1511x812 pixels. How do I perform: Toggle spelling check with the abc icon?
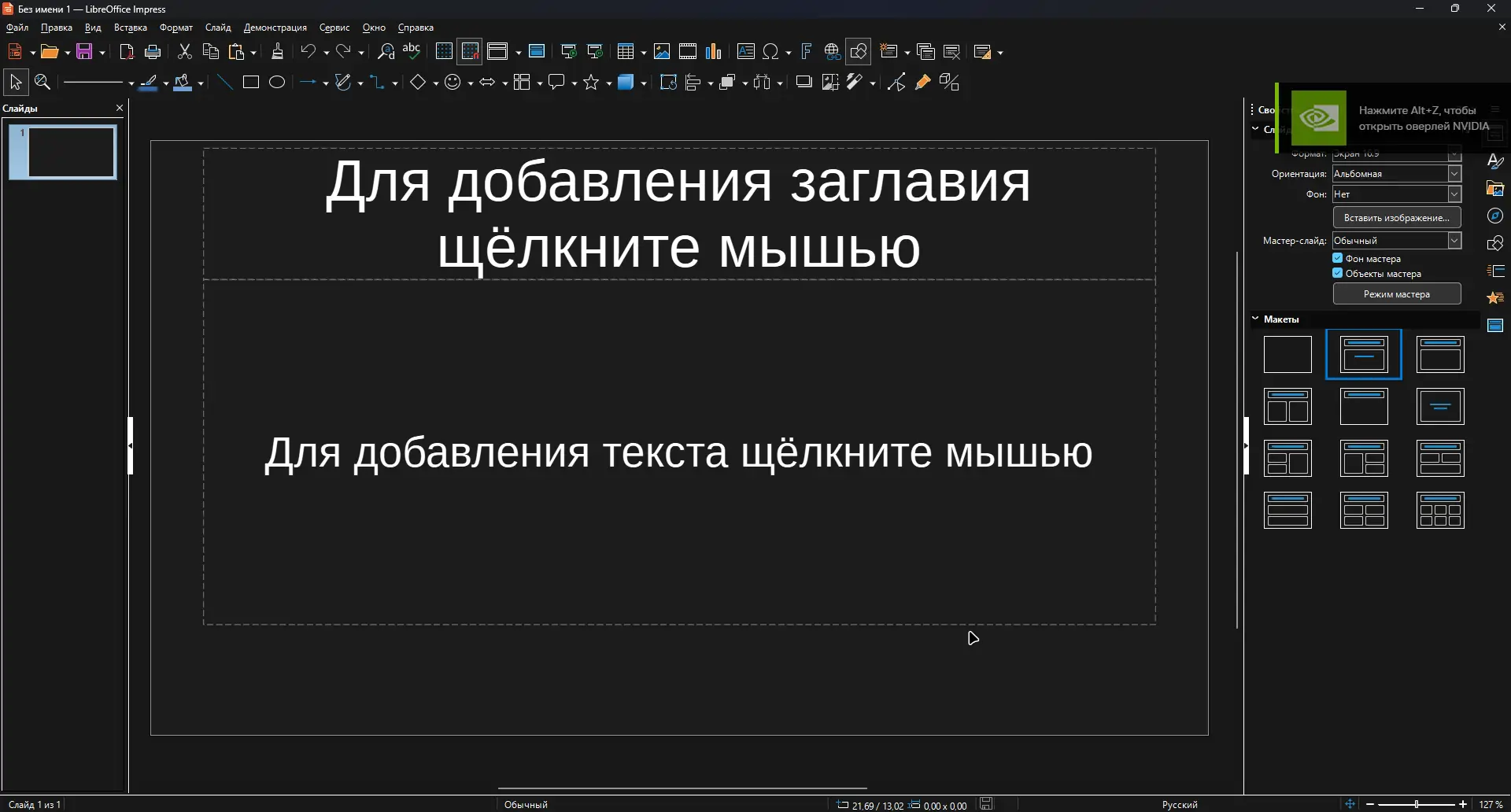[x=412, y=51]
